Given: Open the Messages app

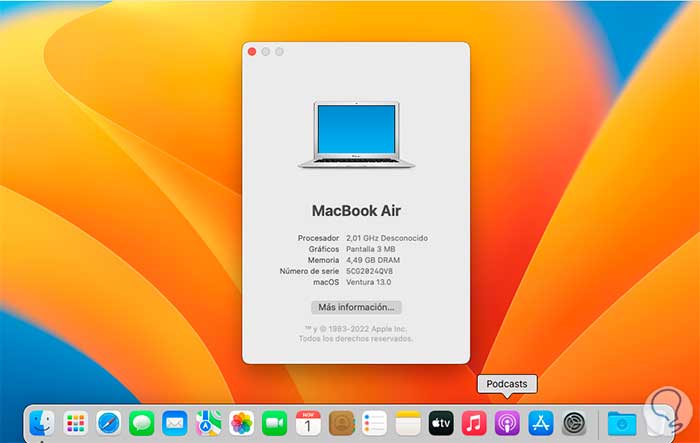Looking at the screenshot, I should (x=142, y=422).
